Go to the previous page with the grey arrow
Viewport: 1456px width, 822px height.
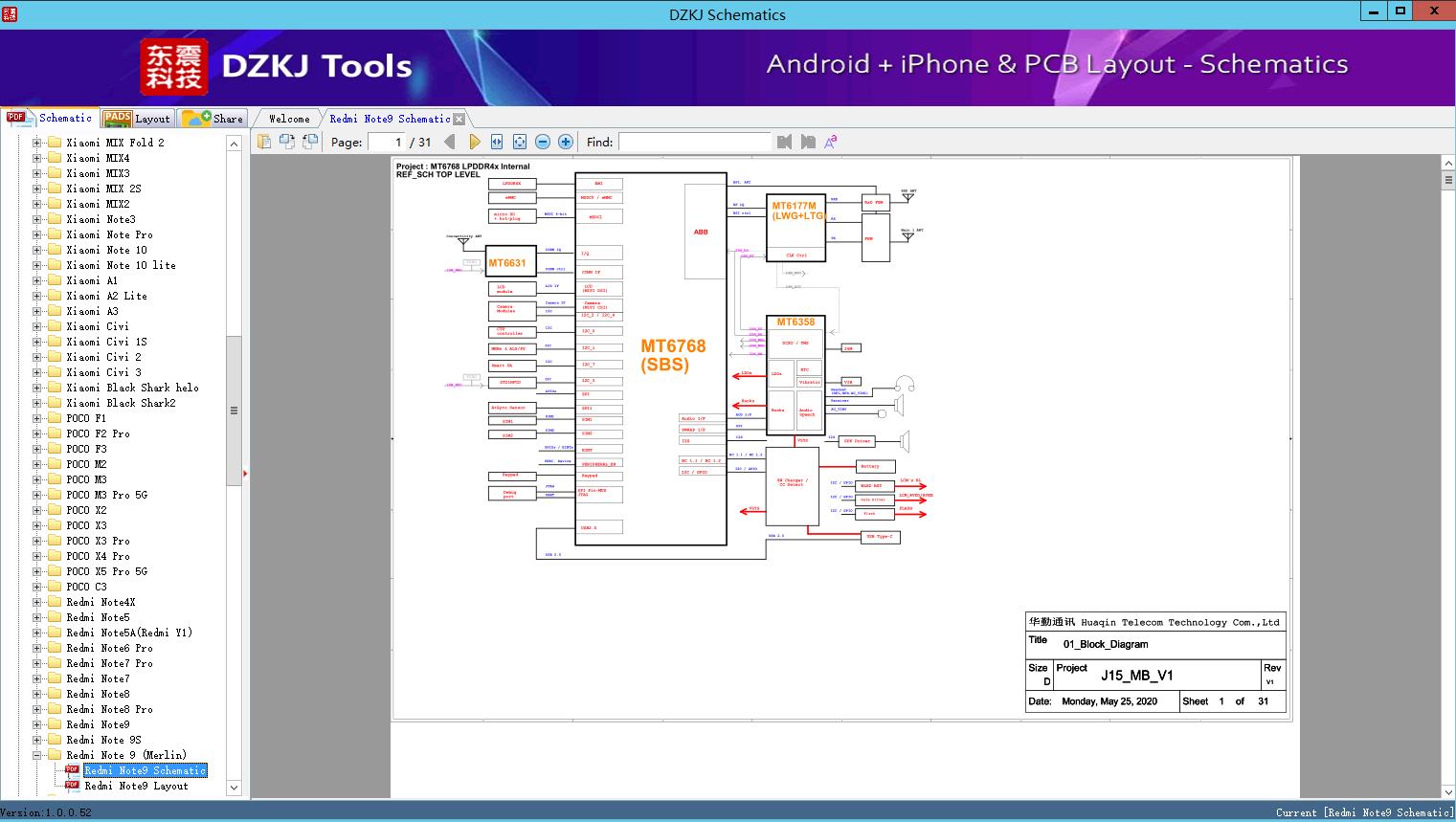click(x=452, y=142)
